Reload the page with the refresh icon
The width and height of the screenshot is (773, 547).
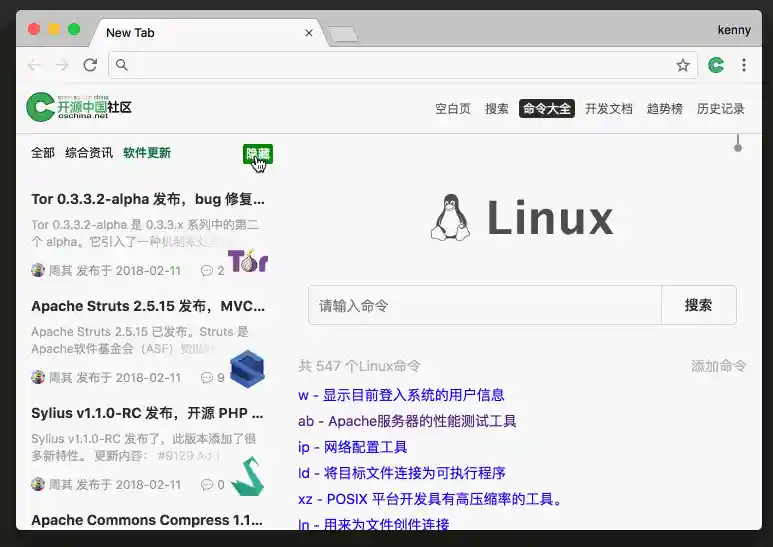(x=90, y=65)
